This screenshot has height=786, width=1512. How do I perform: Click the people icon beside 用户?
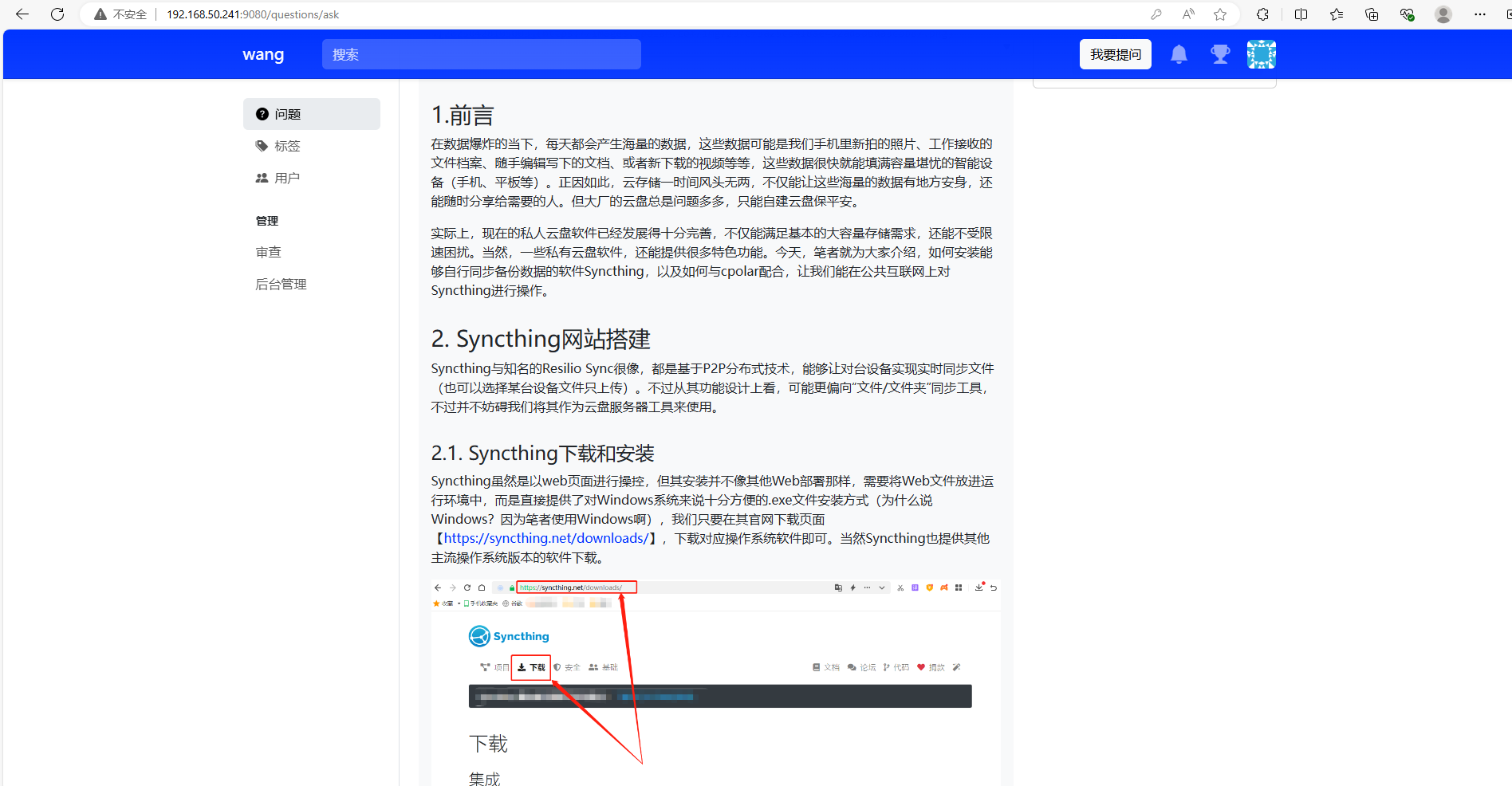(x=262, y=178)
